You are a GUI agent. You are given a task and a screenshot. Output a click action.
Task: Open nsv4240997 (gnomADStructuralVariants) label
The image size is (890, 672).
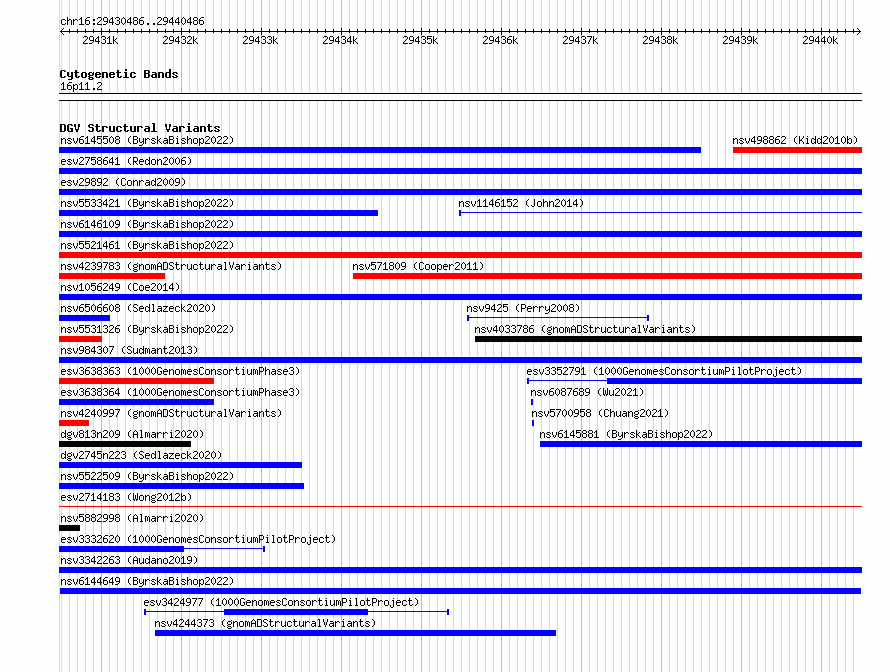point(171,413)
